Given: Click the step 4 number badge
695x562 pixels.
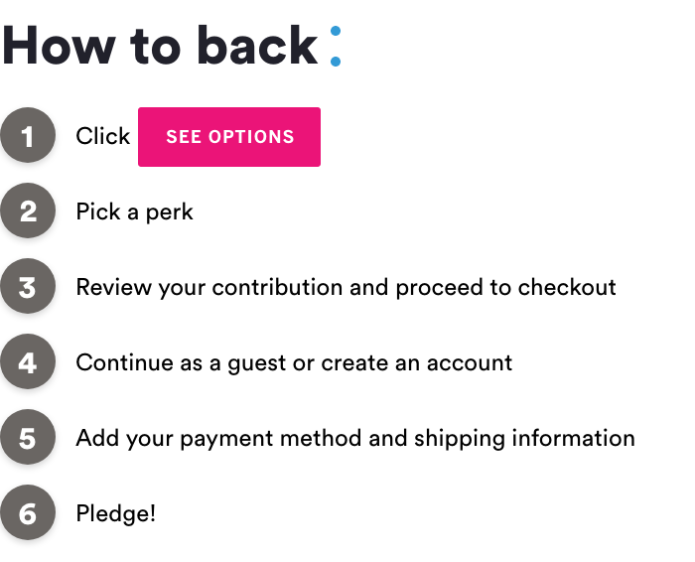Looking at the screenshot, I should [28, 362].
